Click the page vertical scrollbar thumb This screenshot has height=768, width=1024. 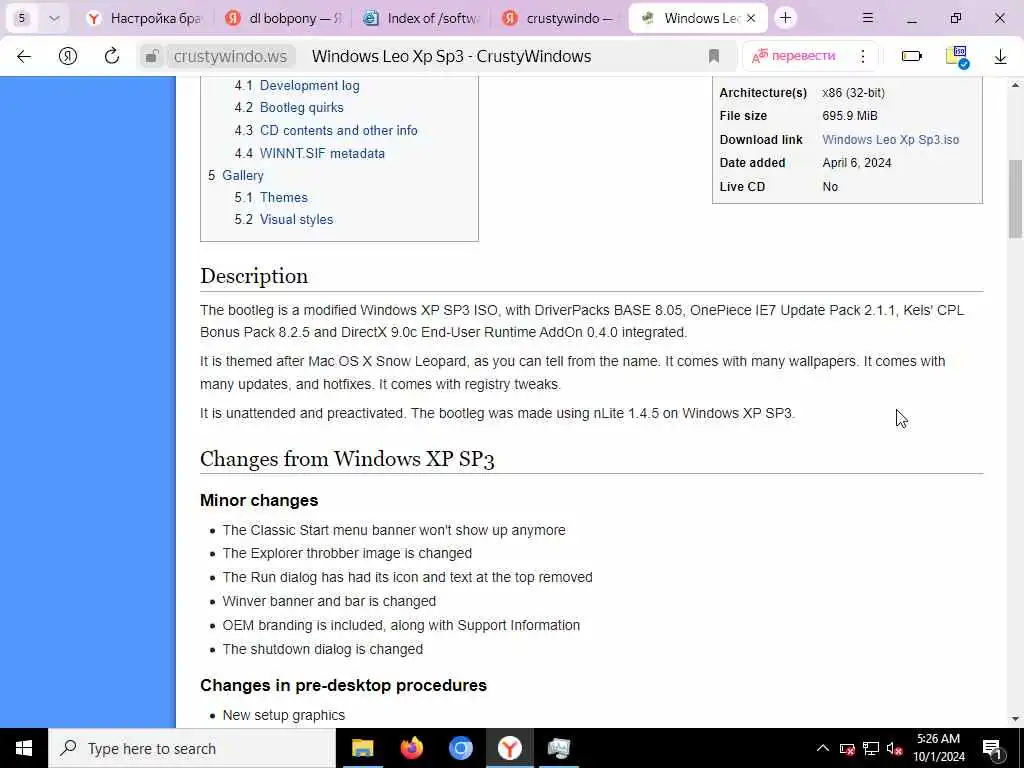pyautogui.click(x=1015, y=199)
